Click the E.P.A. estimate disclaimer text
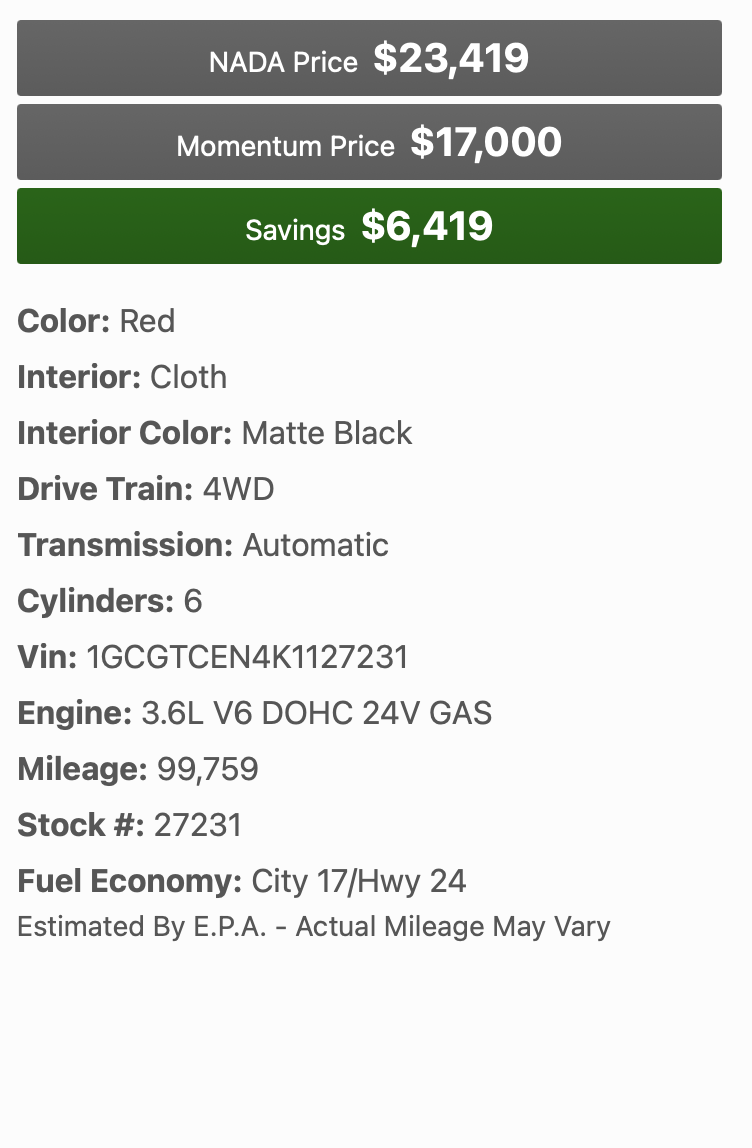752x1148 pixels. (x=314, y=926)
